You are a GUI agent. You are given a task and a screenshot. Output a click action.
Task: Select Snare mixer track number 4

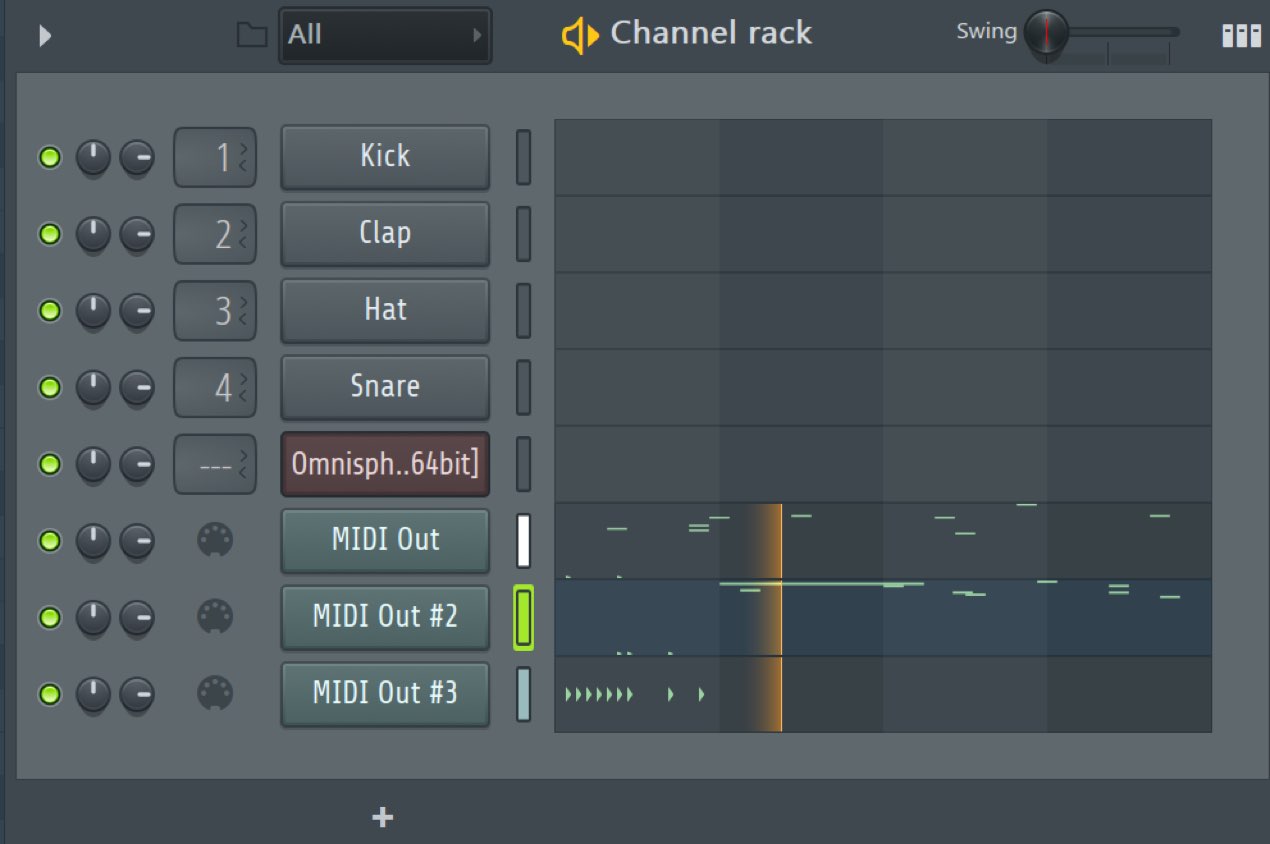tap(215, 387)
